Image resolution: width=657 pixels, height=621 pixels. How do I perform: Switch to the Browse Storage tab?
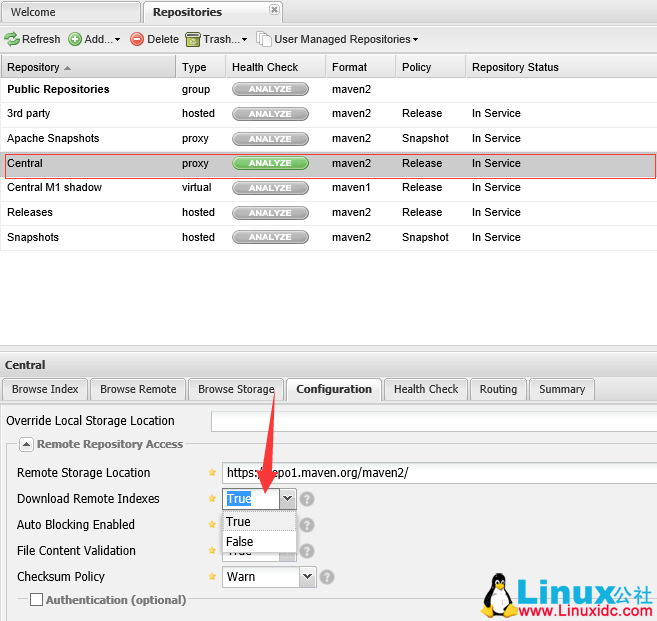[235, 389]
